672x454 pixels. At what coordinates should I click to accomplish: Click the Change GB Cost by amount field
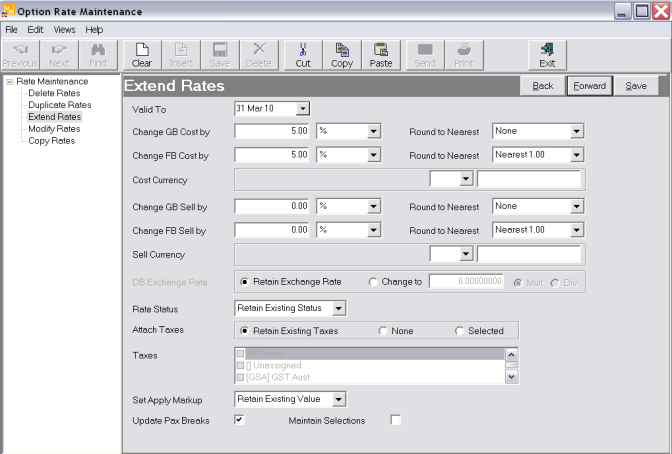click(x=272, y=131)
